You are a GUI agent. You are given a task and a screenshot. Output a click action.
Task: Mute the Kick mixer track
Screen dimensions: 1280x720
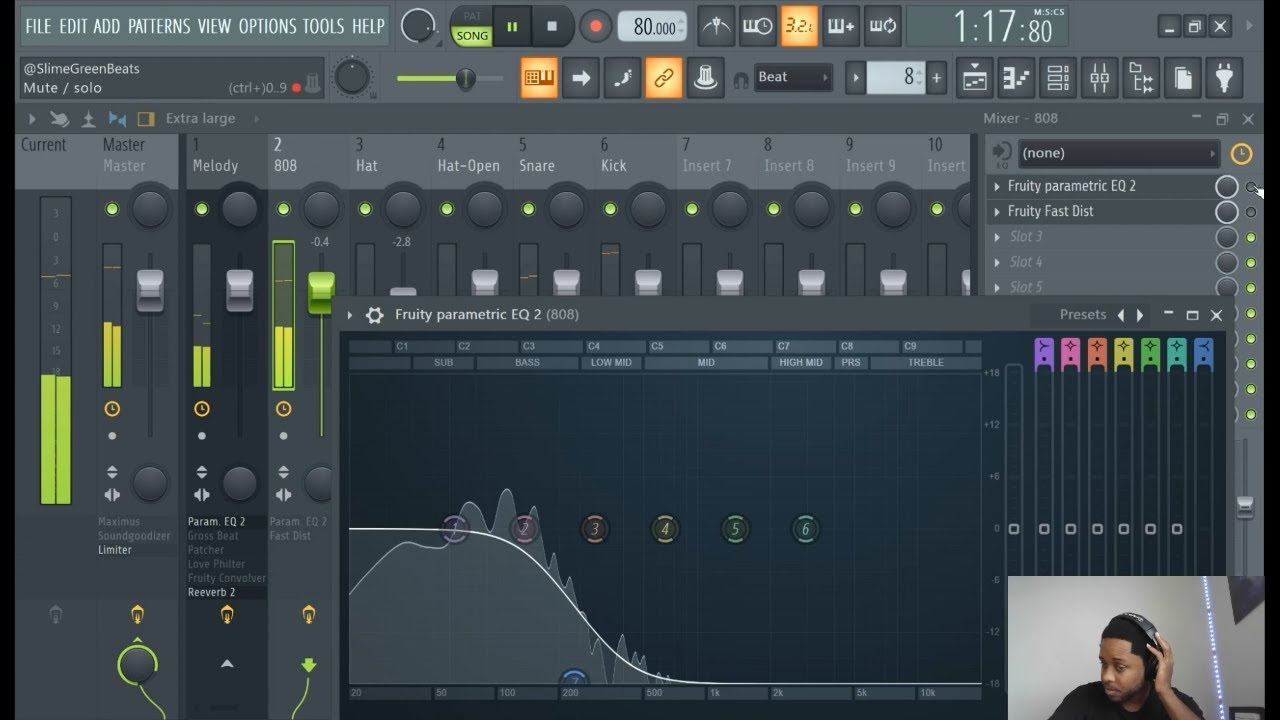tap(611, 209)
